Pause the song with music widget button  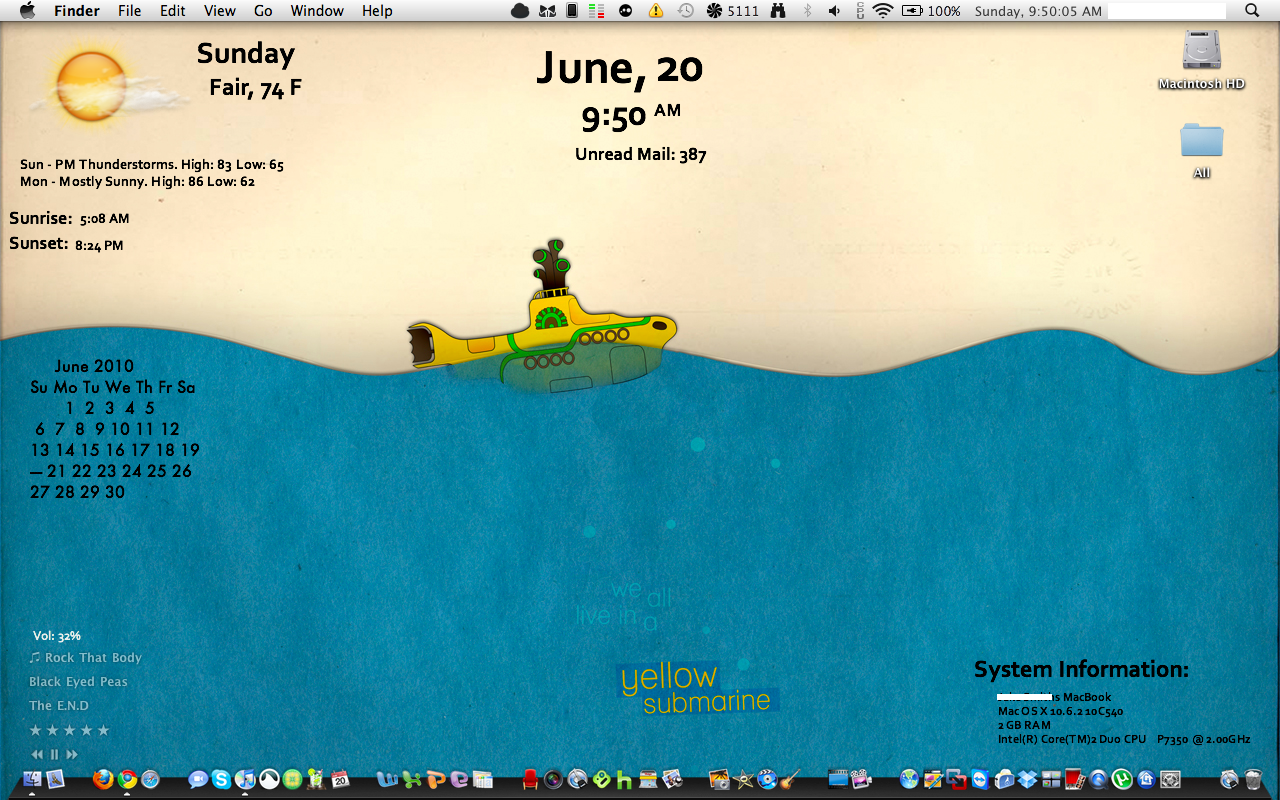coord(55,755)
